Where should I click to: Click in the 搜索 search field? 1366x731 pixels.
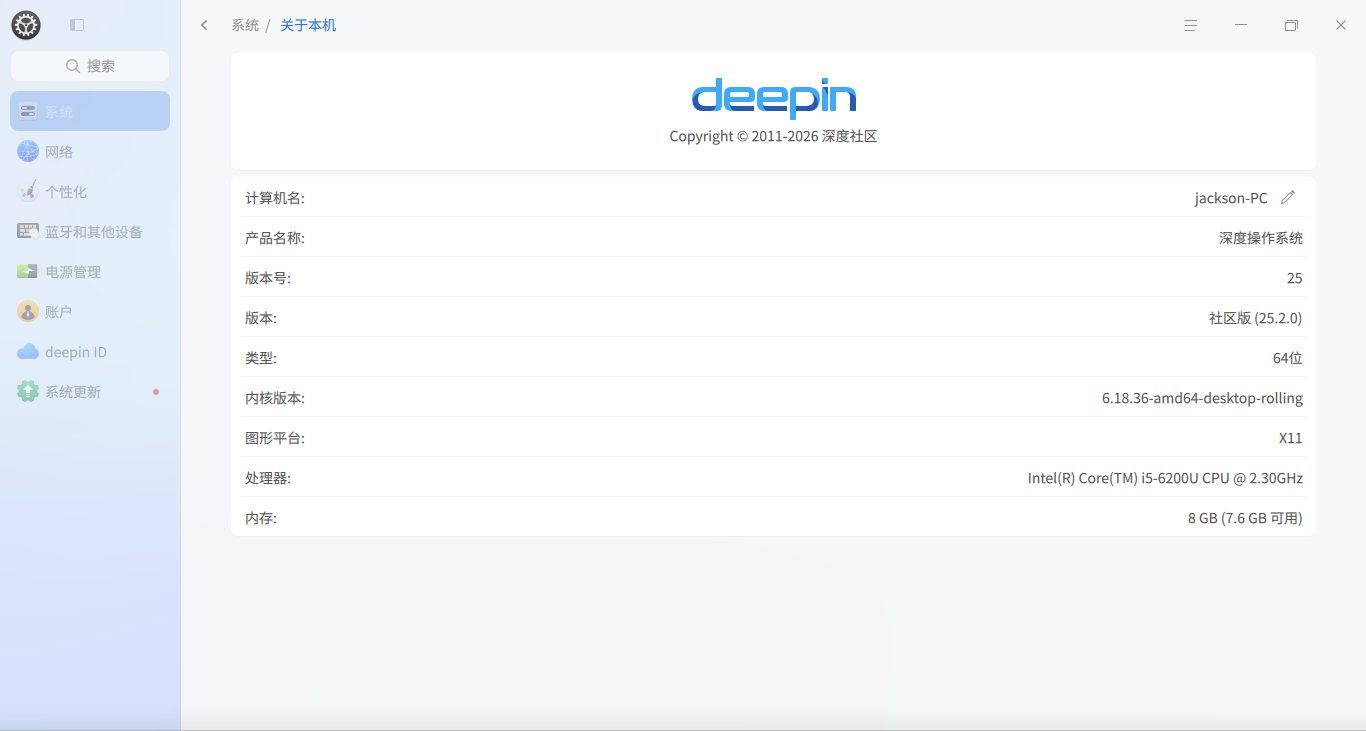click(90, 66)
